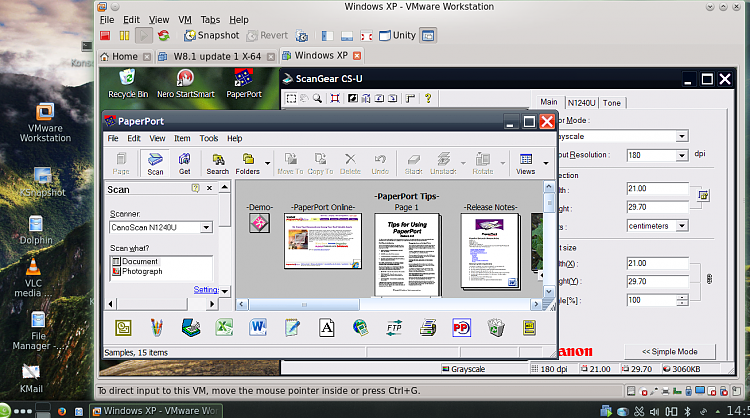This screenshot has height=418, width=750.
Task: Click the Settings link in Scan pane
Action: point(206,290)
